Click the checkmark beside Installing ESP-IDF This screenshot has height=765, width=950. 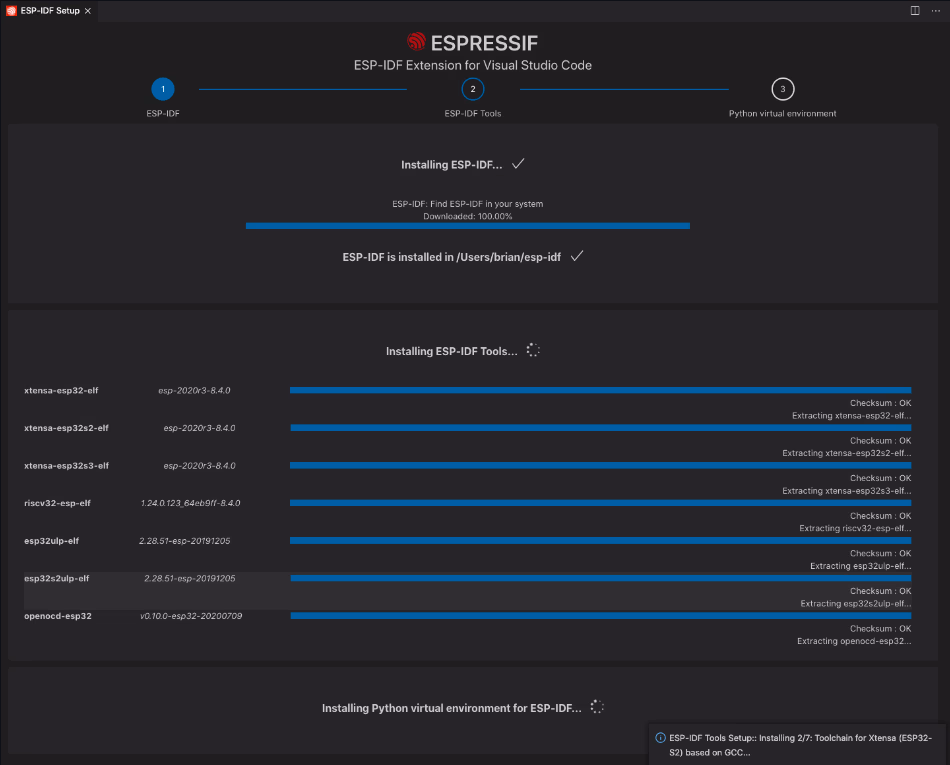518,164
